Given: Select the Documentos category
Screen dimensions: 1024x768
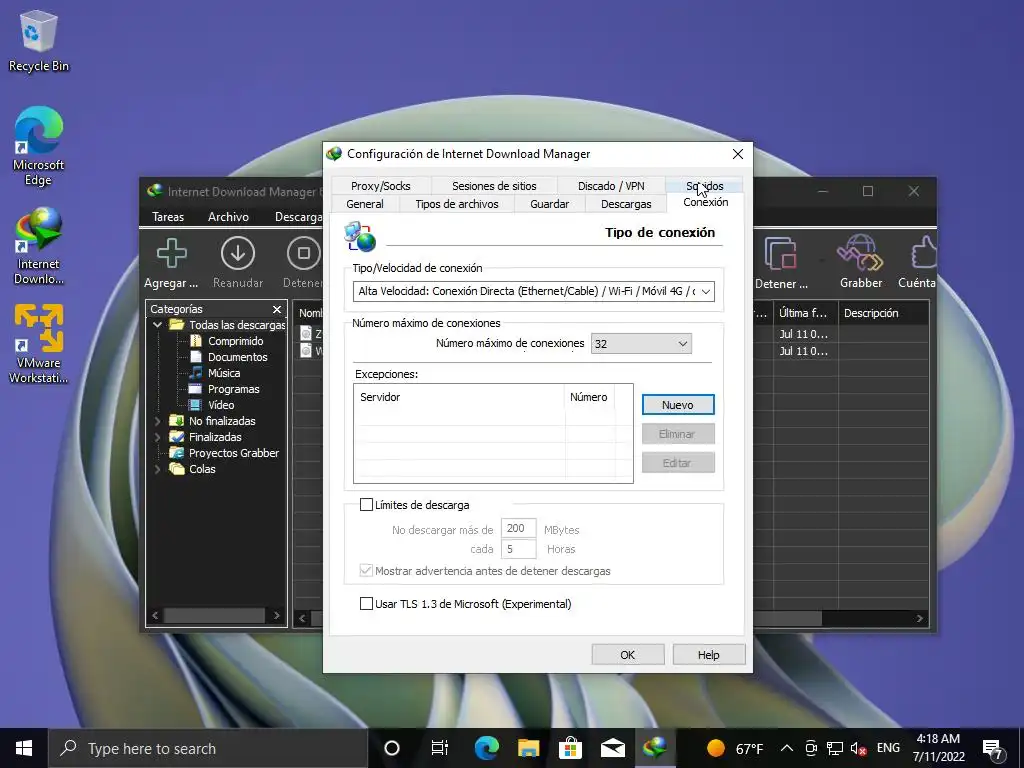Looking at the screenshot, I should coord(238,357).
